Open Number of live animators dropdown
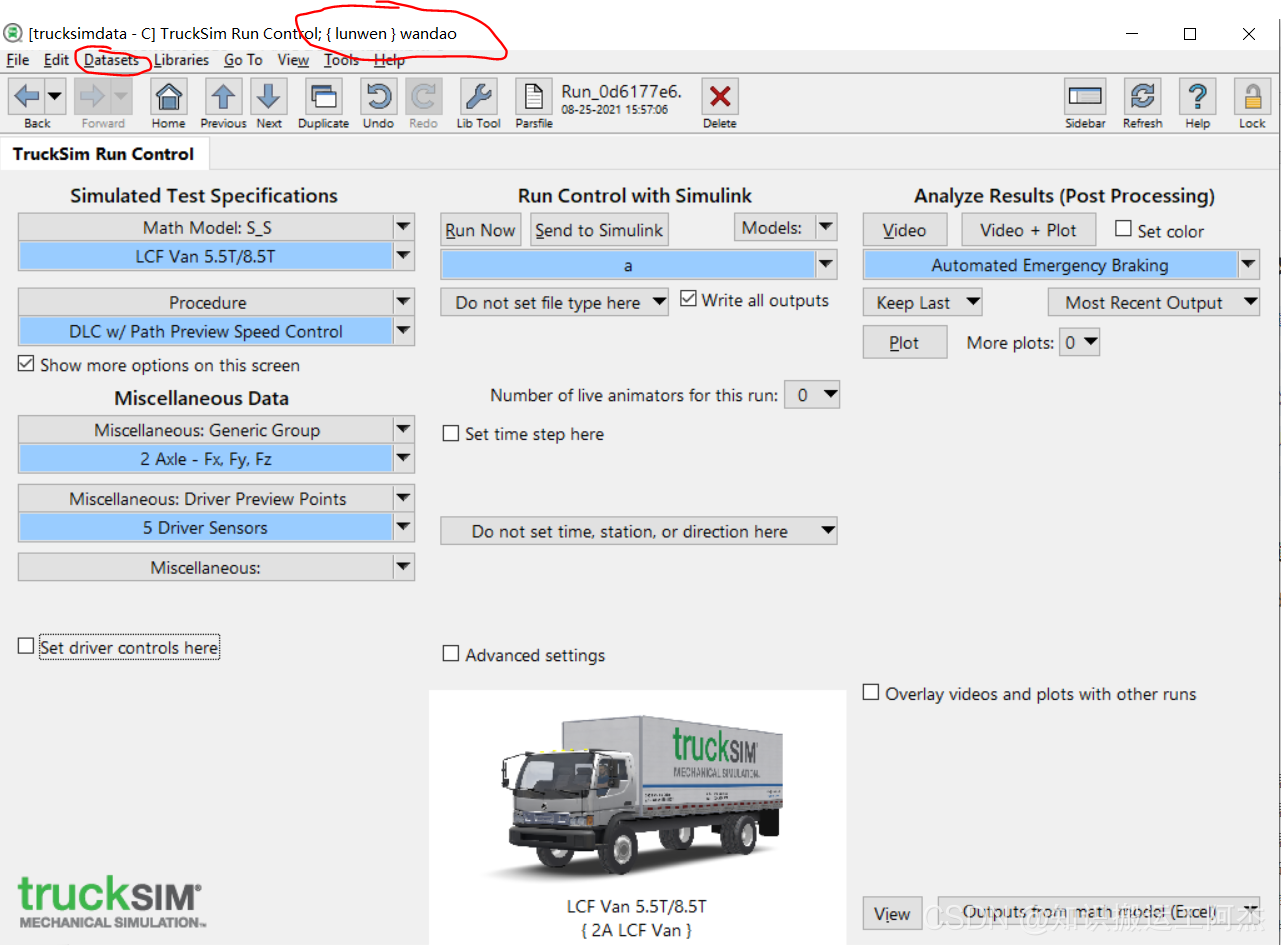 point(812,395)
